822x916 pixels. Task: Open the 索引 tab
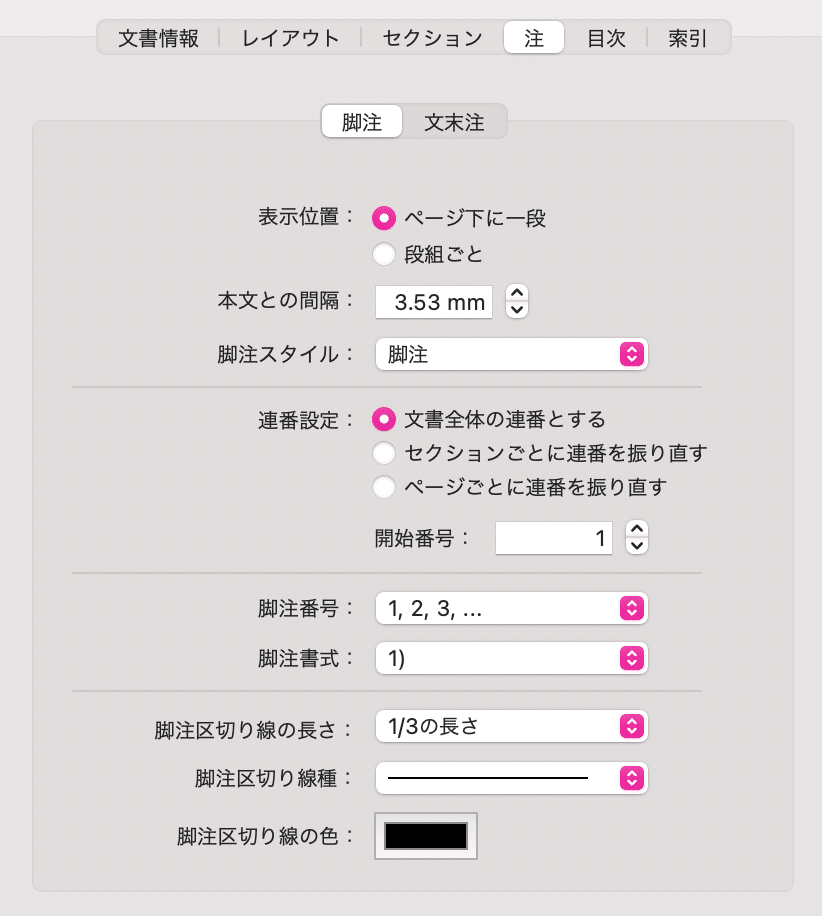point(686,37)
